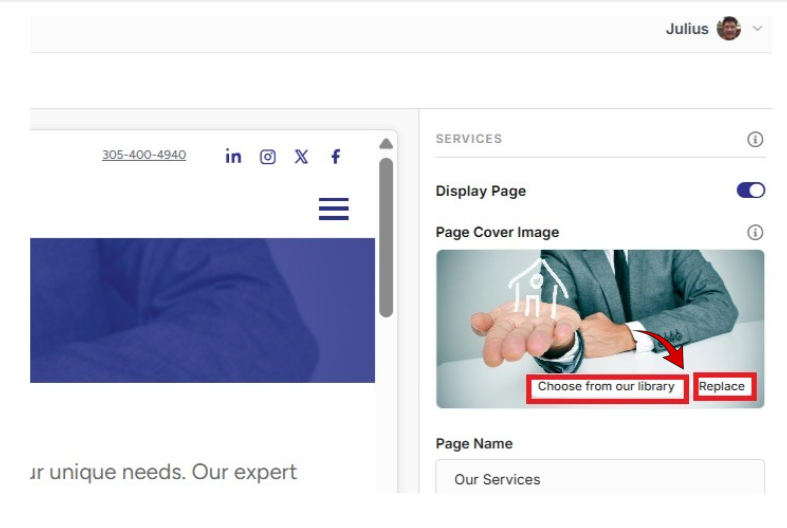Expand the Julius account dropdown chevron
The width and height of the screenshot is (787, 528).
pyautogui.click(x=757, y=29)
